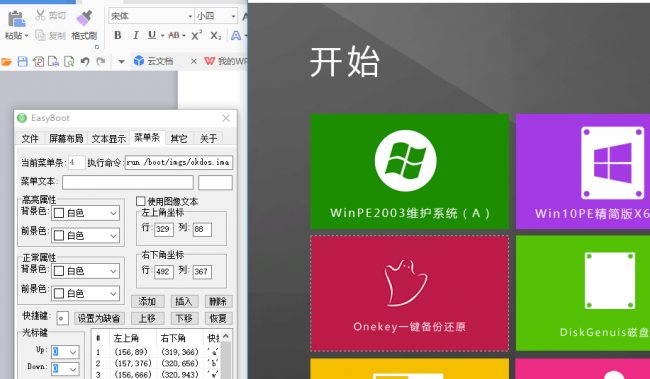Apply subscript X₂ in WPS
650x379 pixels.
coord(216,36)
